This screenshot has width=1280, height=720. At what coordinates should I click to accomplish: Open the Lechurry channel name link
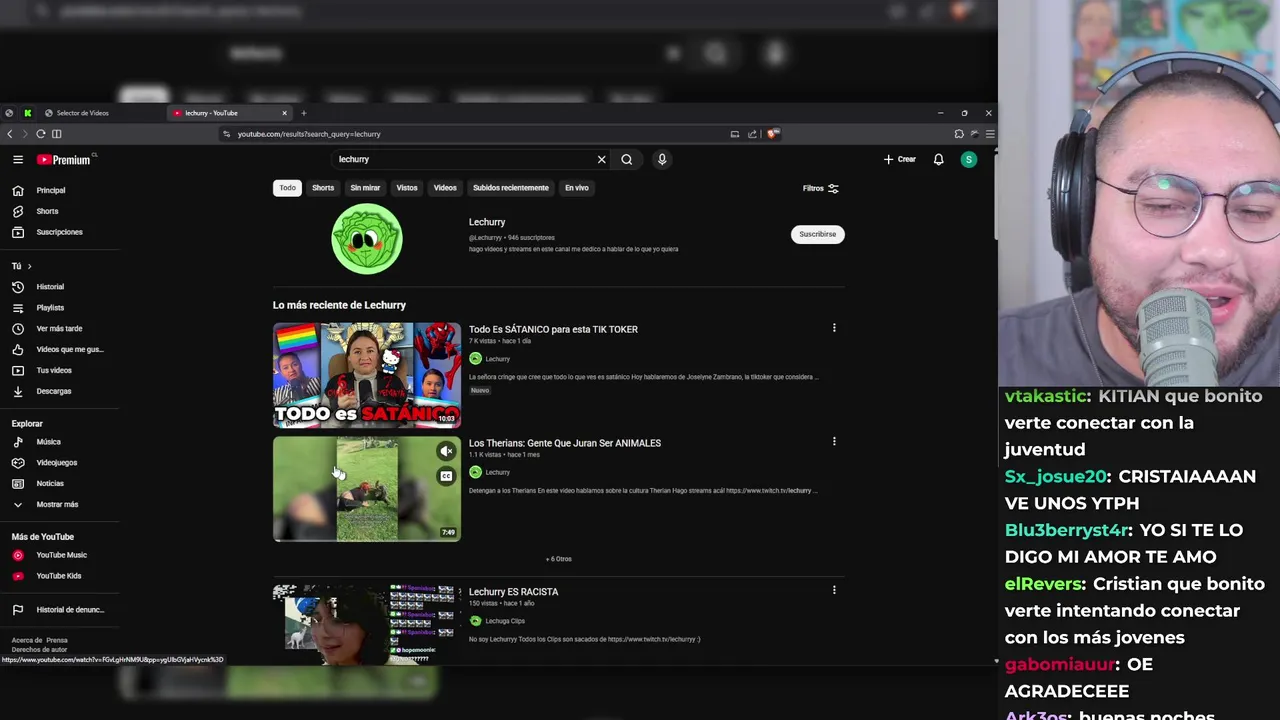pos(487,222)
